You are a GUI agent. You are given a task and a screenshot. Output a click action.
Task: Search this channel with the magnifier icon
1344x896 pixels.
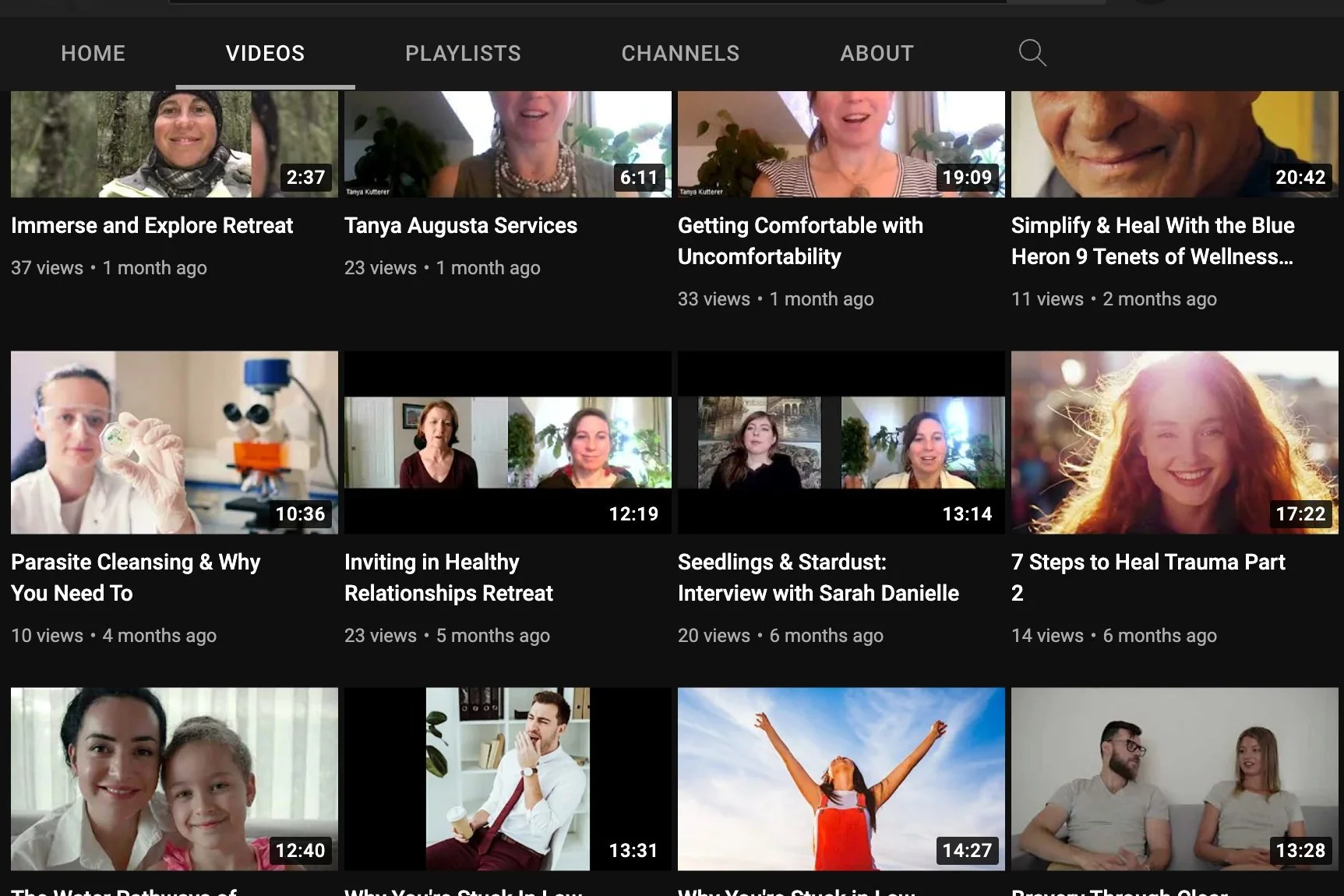(x=1032, y=53)
